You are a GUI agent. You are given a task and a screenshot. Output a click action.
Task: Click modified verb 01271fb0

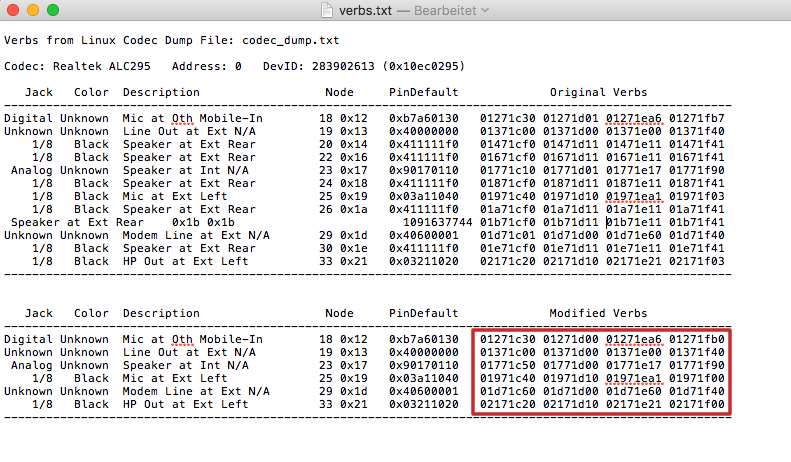pyautogui.click(x=697, y=339)
